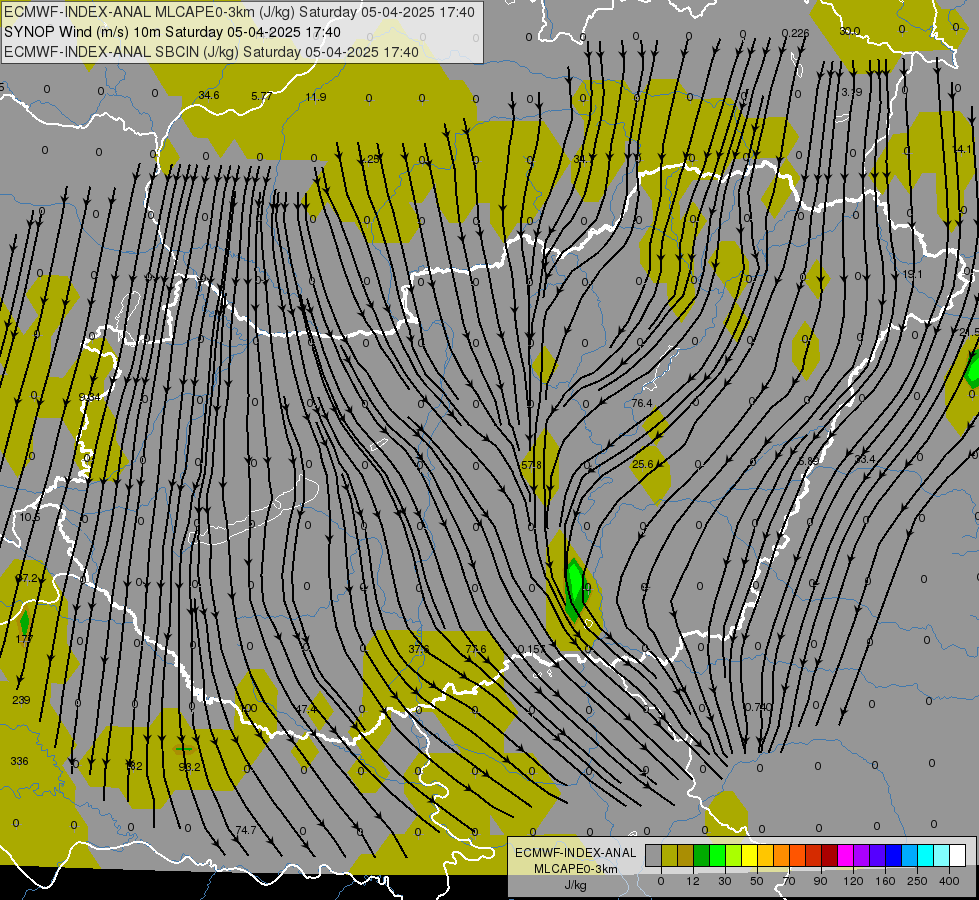
Task: Click the map value 74.7
Action: (245, 830)
